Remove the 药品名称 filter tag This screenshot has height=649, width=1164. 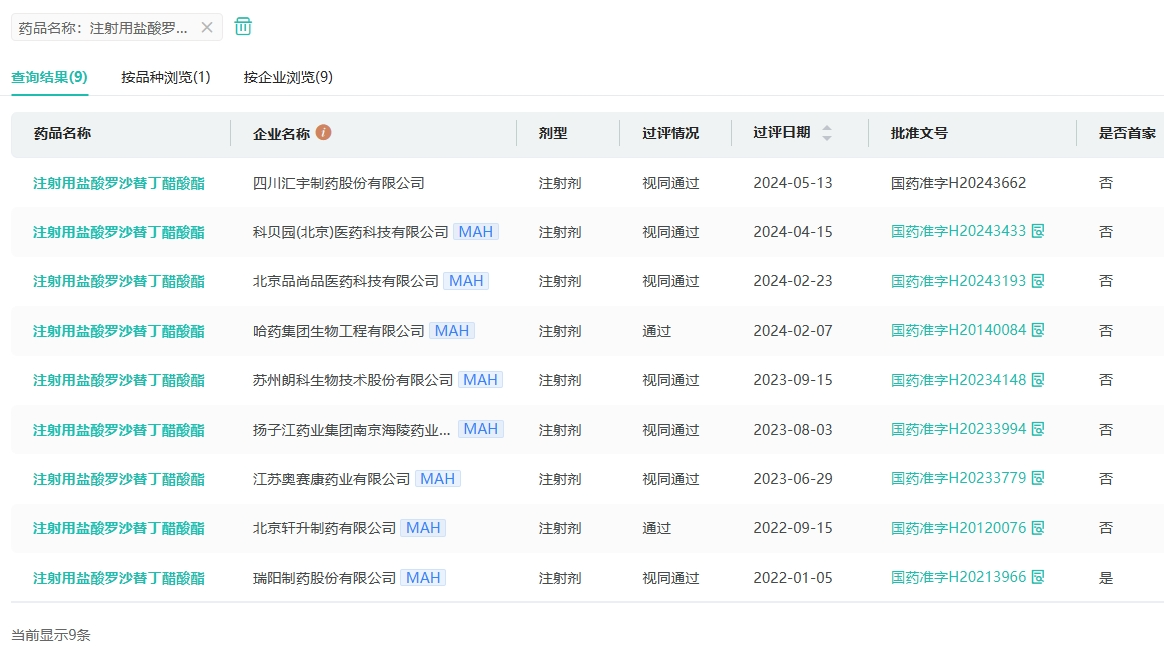click(207, 28)
